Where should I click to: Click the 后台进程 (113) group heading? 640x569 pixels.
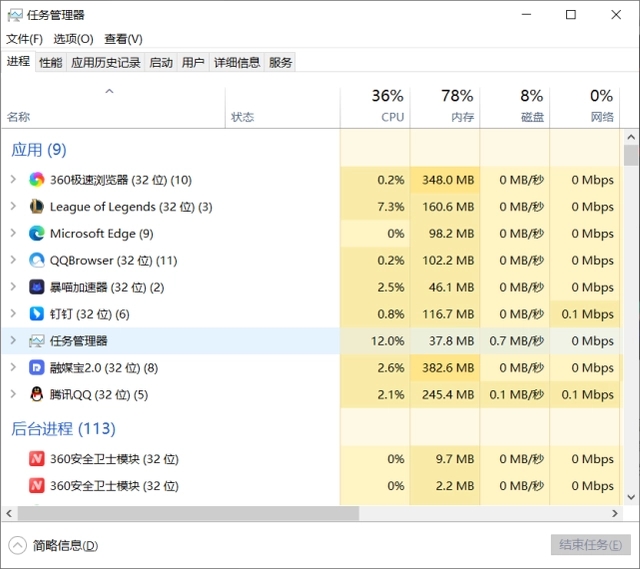63,429
